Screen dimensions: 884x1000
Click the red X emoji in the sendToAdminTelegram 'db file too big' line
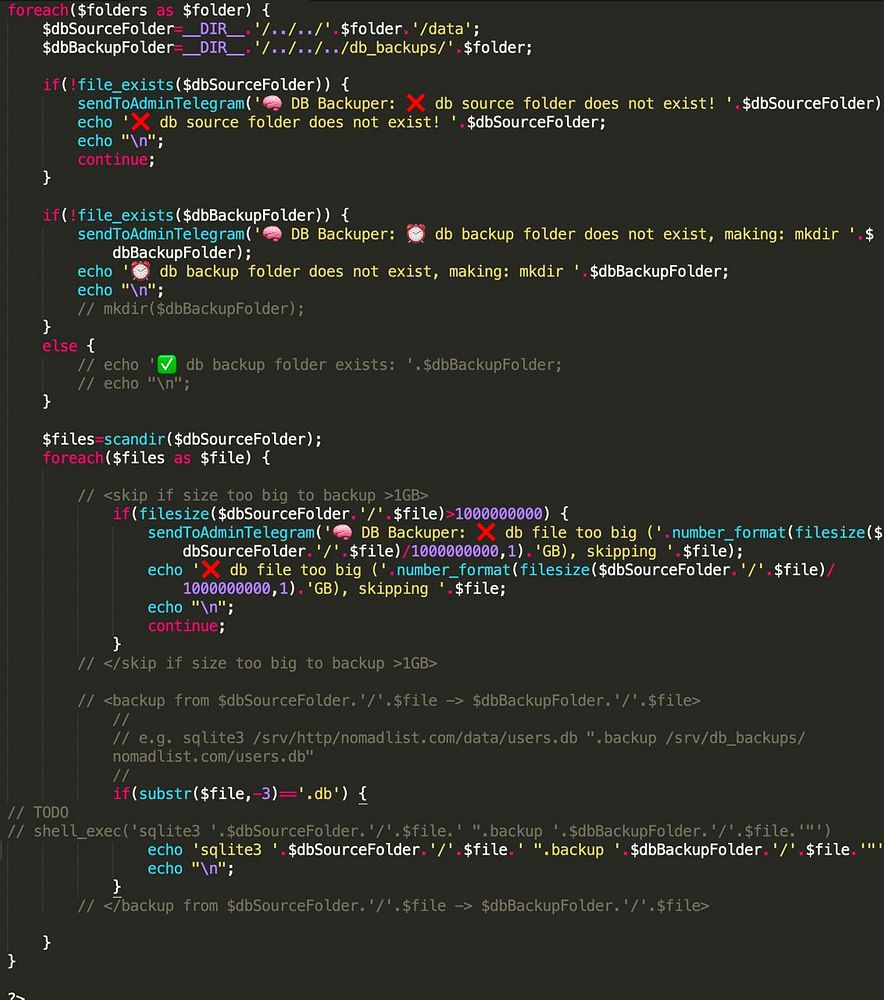click(x=486, y=532)
